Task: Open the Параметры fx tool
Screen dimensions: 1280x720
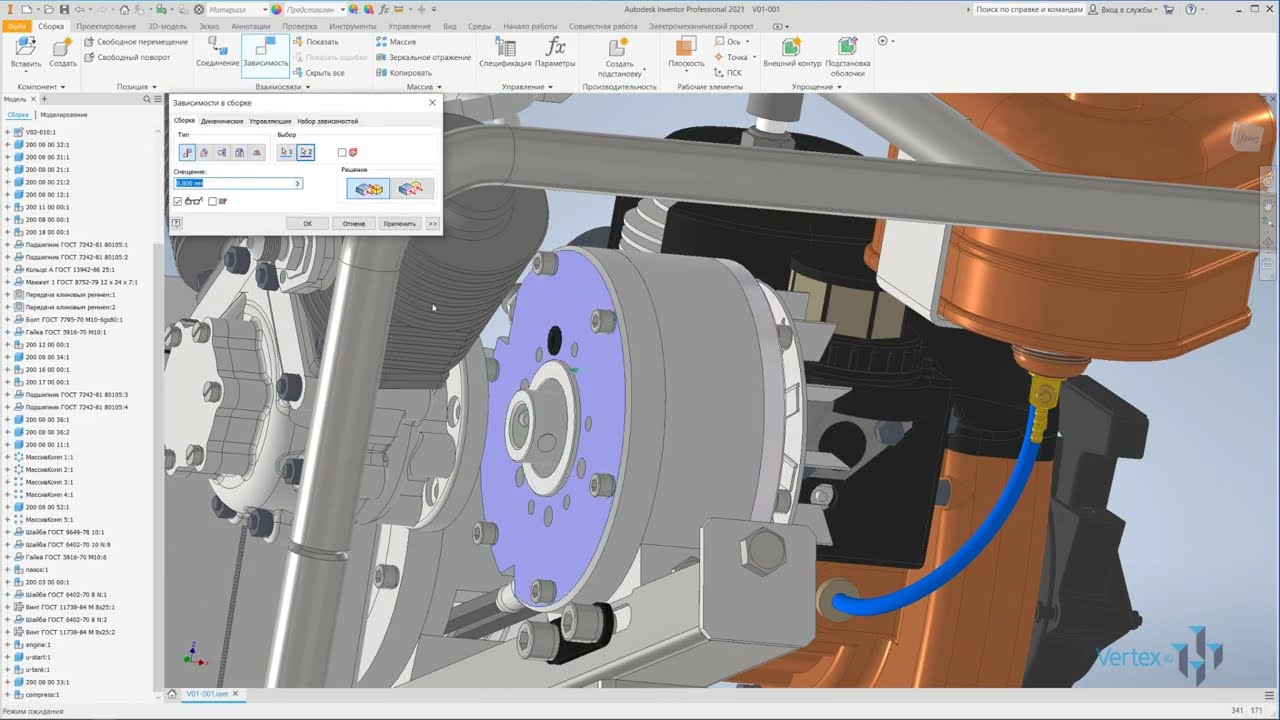Action: [x=555, y=52]
